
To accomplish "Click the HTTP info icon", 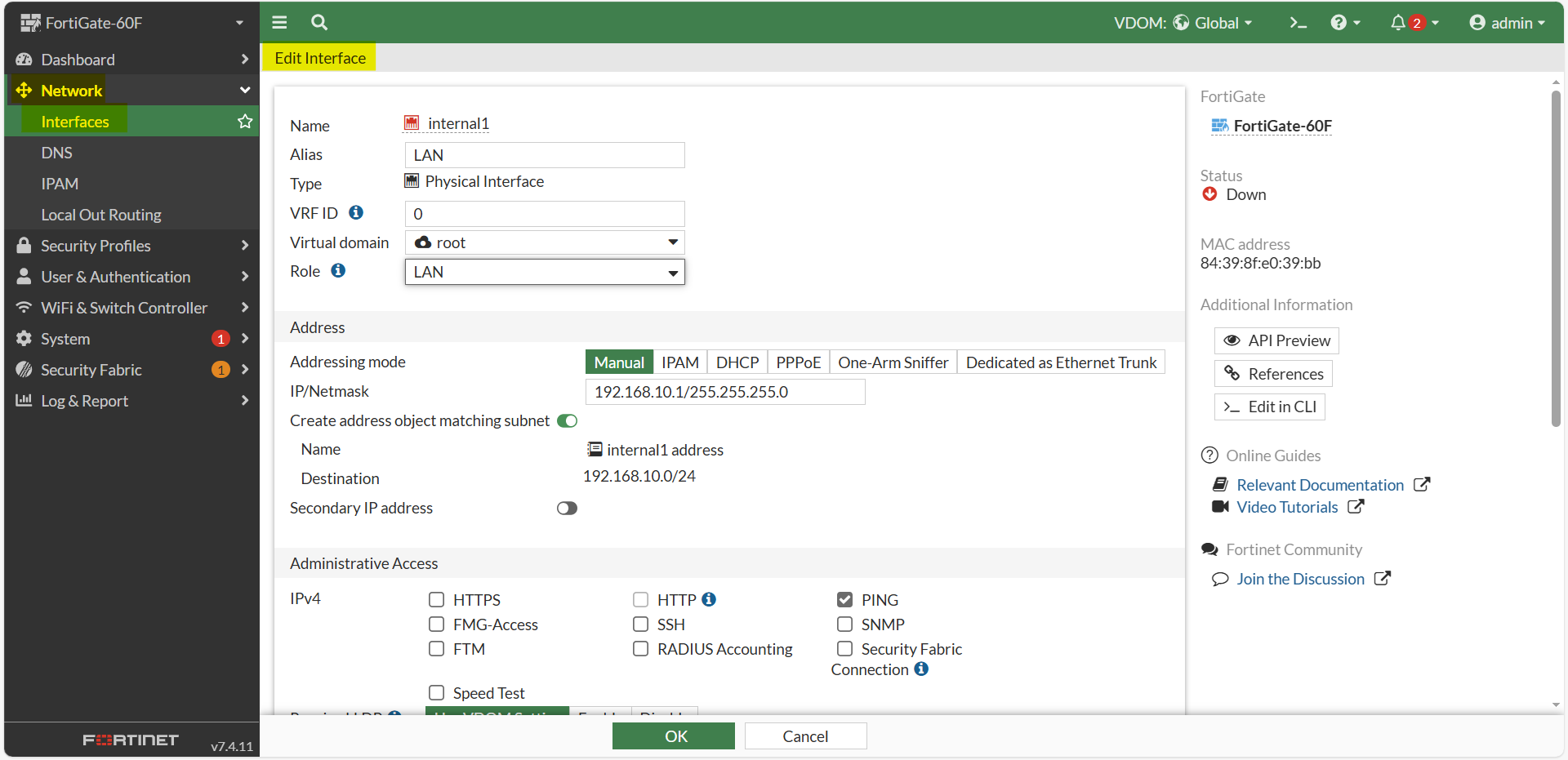I will coord(709,599).
